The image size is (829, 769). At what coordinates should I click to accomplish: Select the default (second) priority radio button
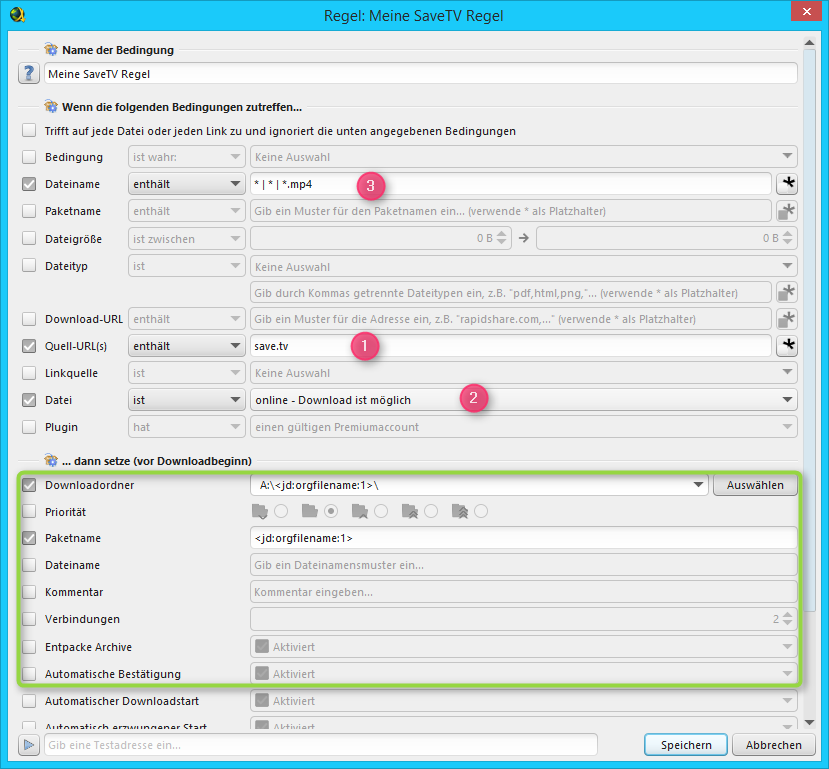[331, 512]
